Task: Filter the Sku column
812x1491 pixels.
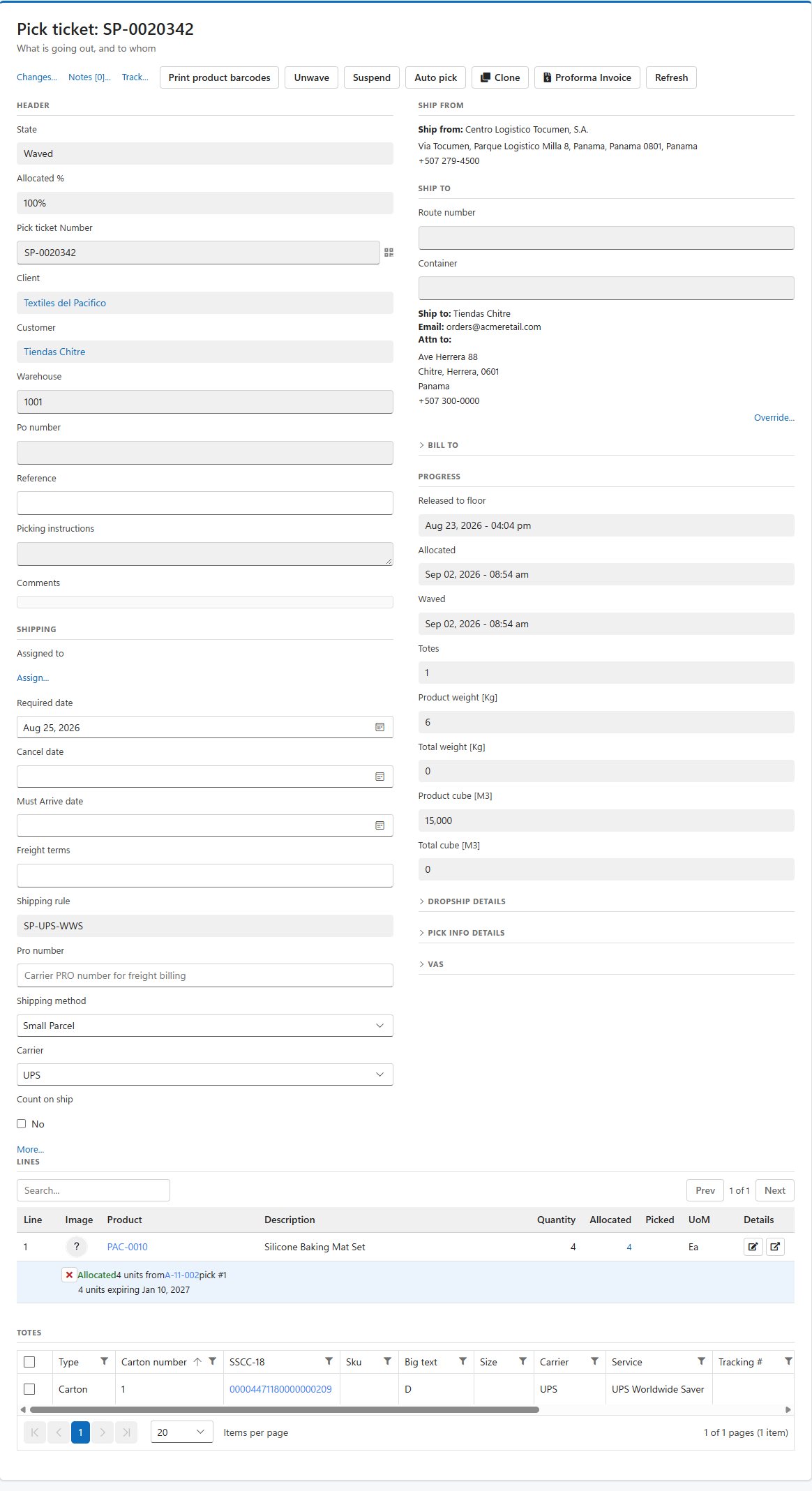Action: click(387, 1361)
